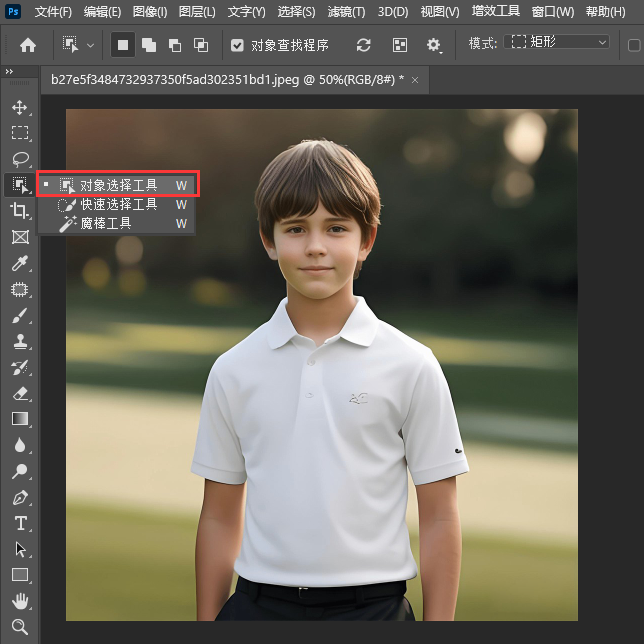The image size is (644, 644).
Task: Pick the Eyedropper tool
Action: [20, 263]
